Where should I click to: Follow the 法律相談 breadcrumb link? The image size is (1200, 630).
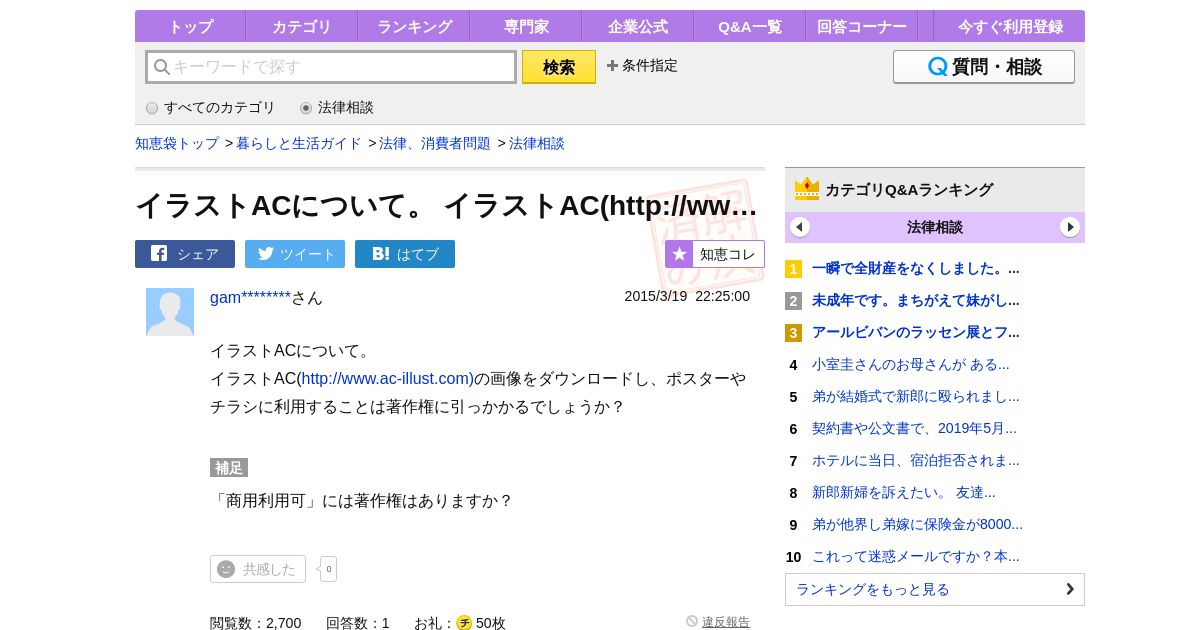coord(537,143)
